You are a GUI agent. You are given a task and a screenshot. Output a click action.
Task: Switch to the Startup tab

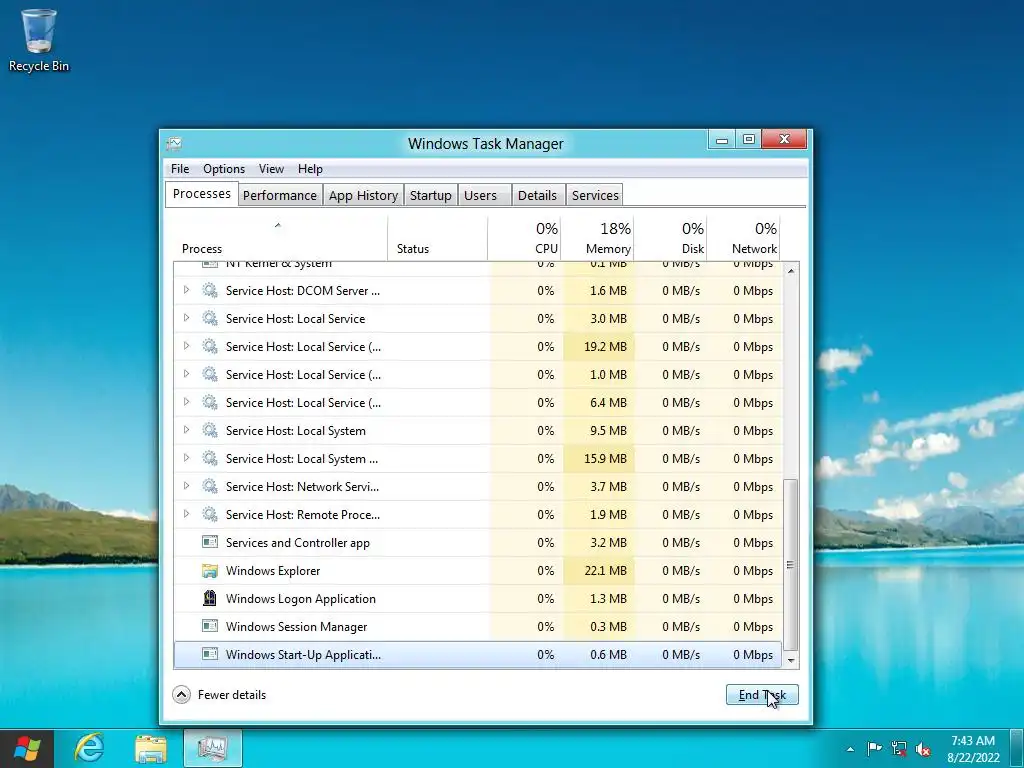(x=430, y=195)
